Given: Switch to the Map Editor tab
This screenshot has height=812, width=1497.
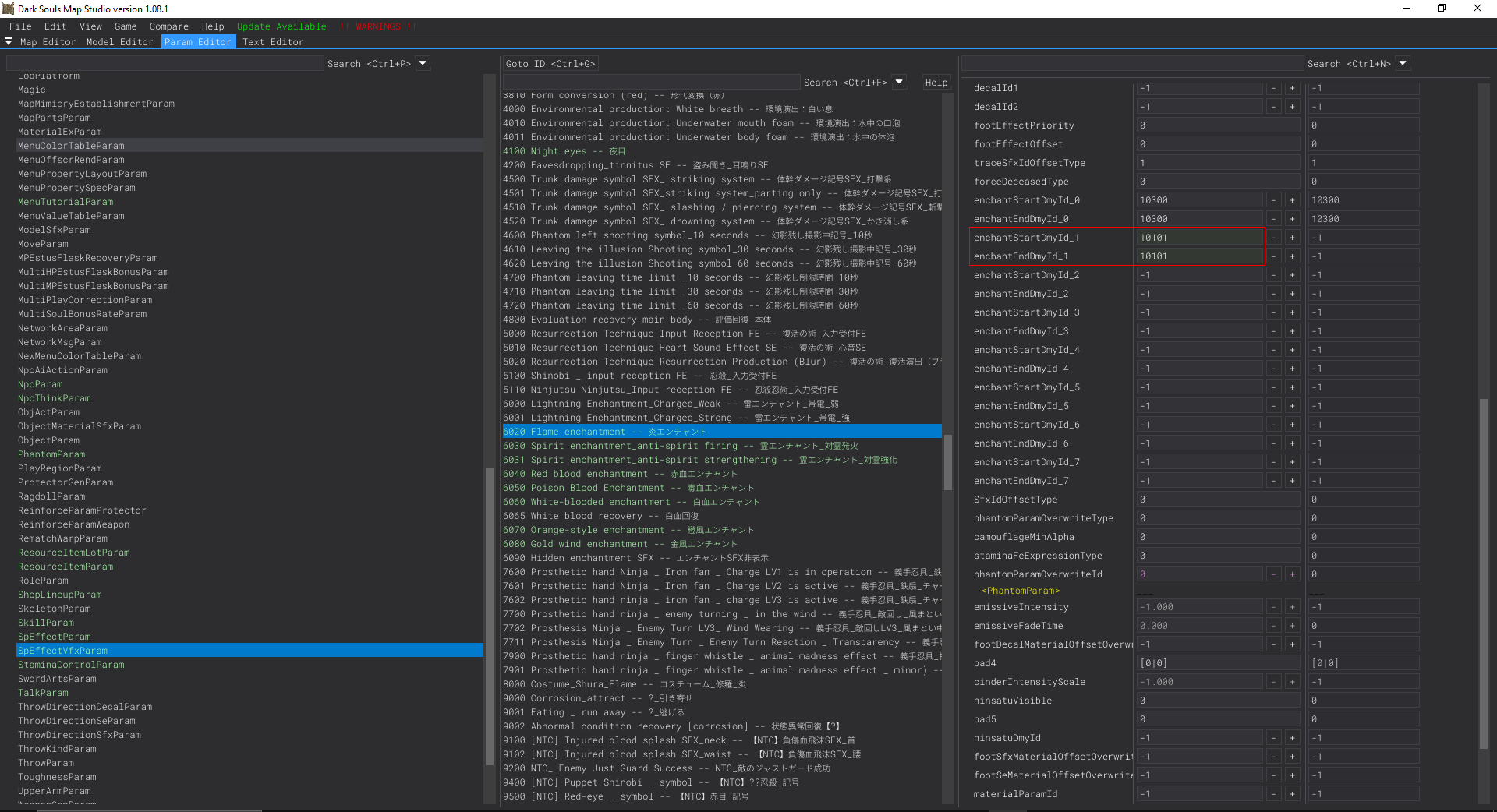Looking at the screenshot, I should (48, 42).
